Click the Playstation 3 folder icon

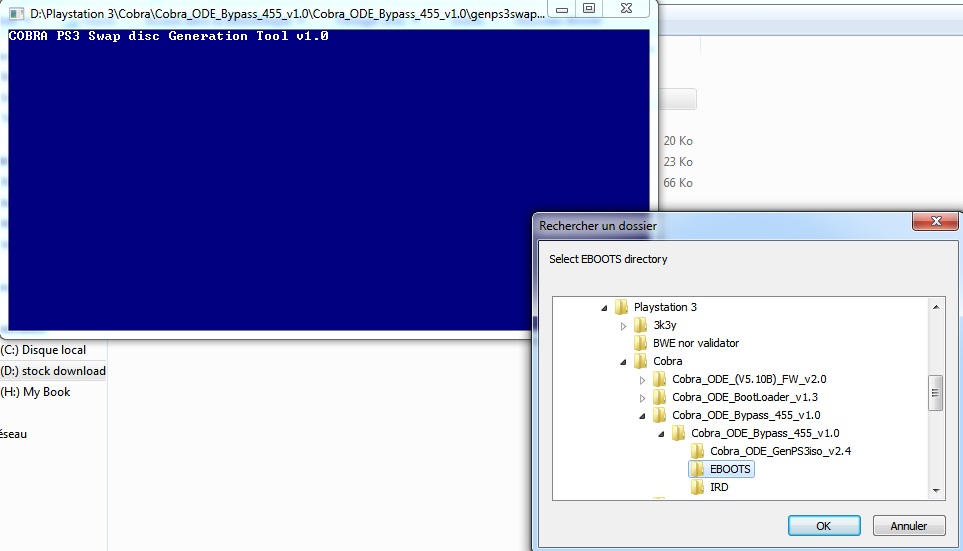point(622,307)
